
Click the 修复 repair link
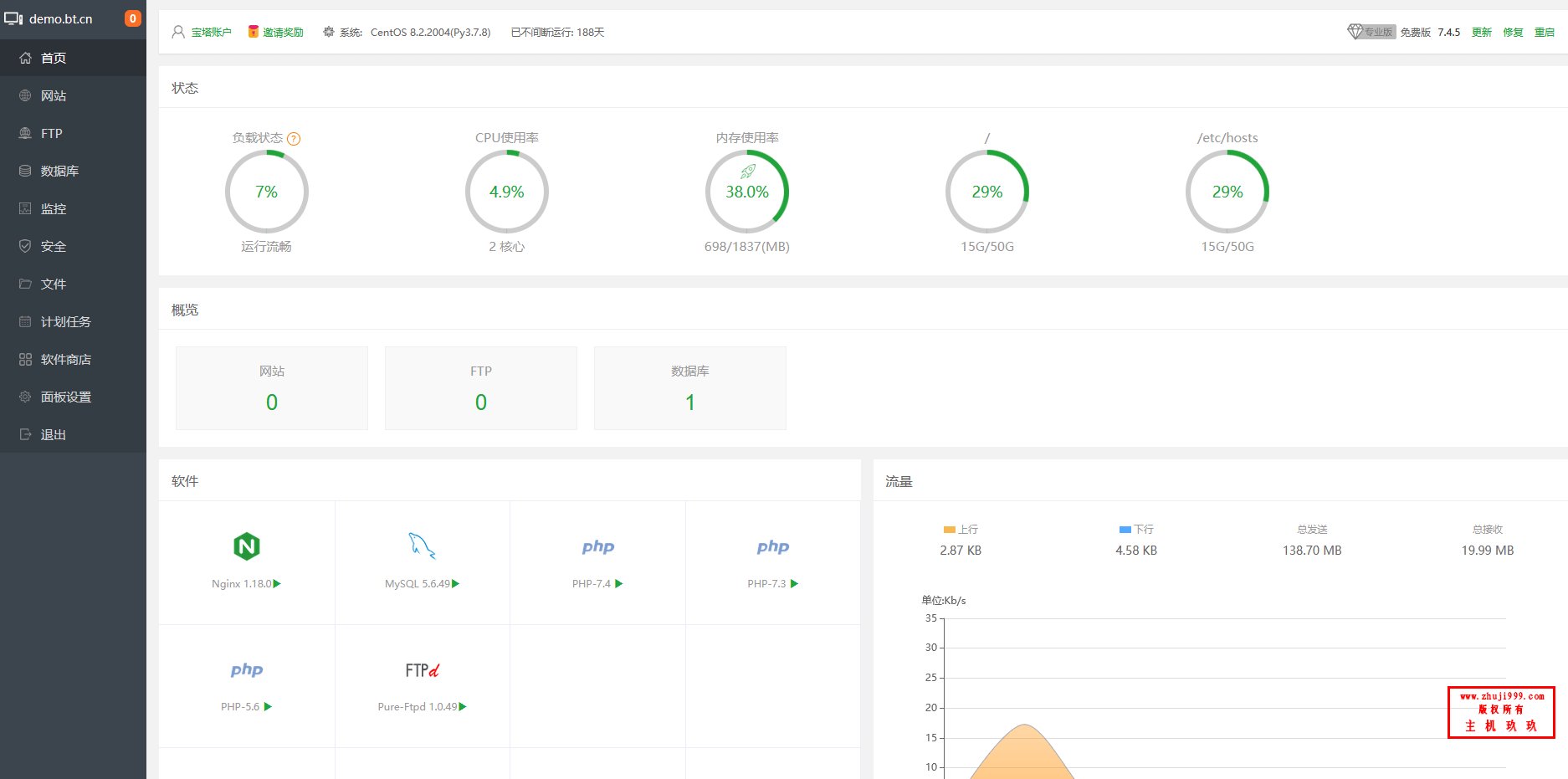pyautogui.click(x=1513, y=33)
